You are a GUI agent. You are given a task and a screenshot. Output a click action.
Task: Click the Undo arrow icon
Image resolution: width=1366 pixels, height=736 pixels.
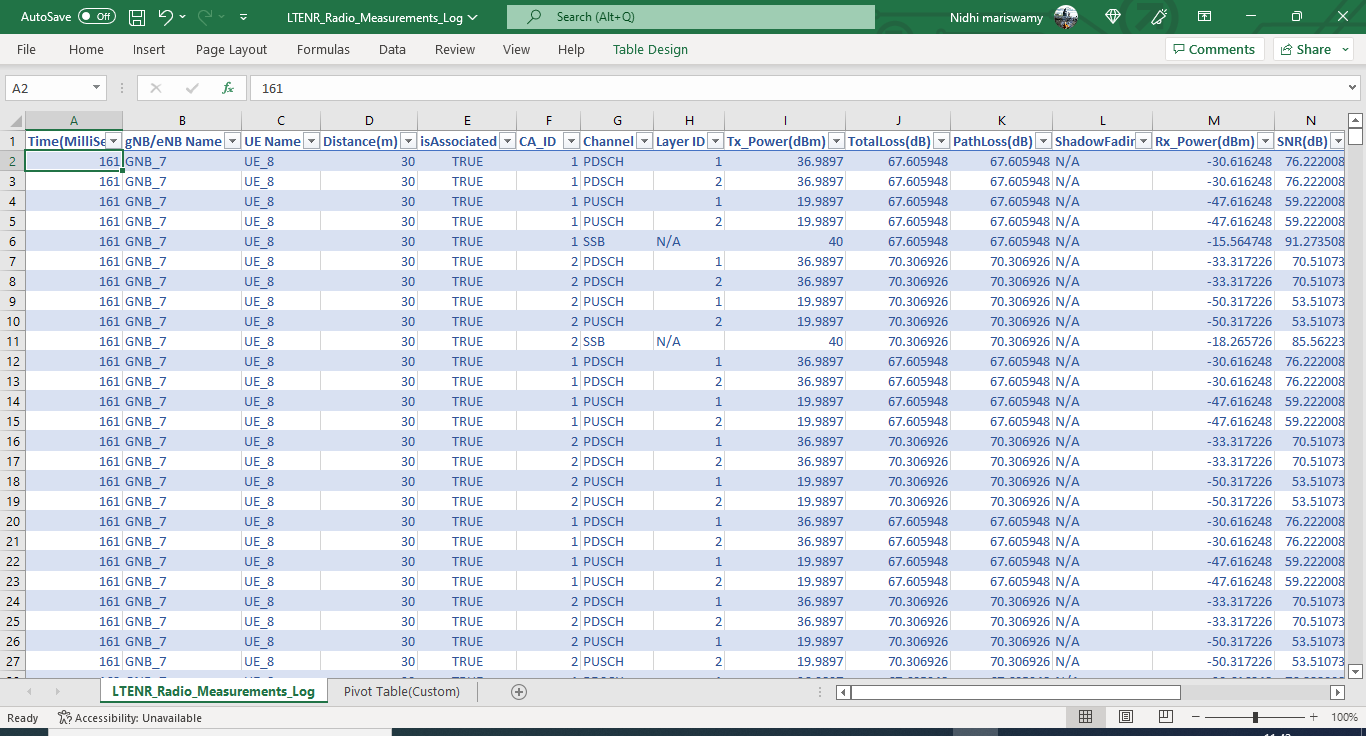pyautogui.click(x=166, y=17)
